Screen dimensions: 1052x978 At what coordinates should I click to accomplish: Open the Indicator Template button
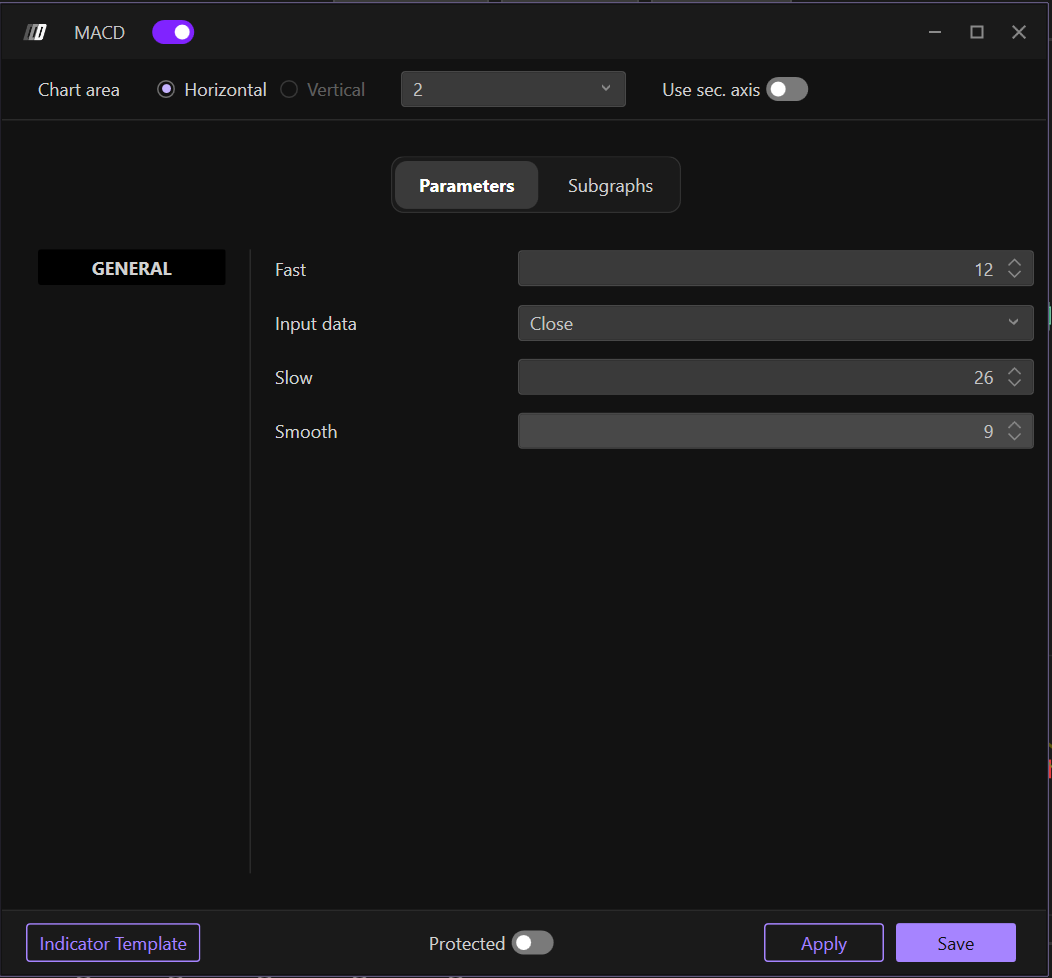(113, 943)
